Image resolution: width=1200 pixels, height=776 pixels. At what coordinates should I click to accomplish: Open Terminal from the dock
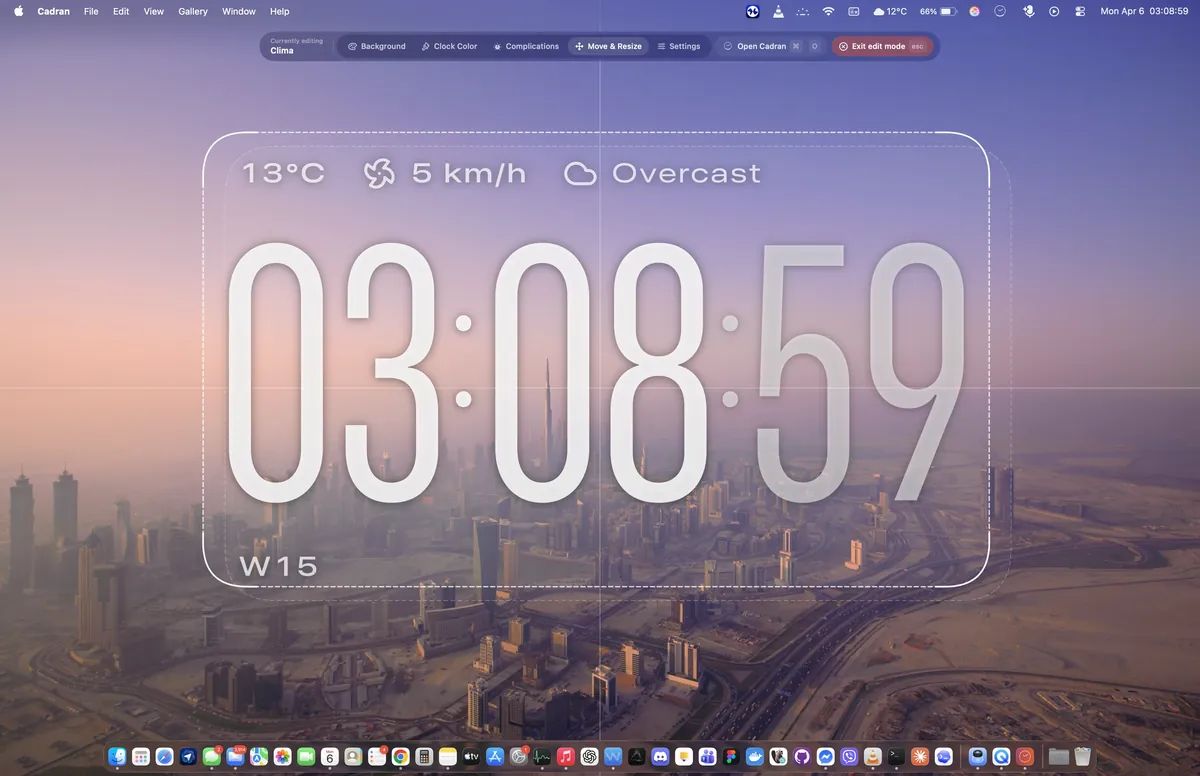coord(896,757)
